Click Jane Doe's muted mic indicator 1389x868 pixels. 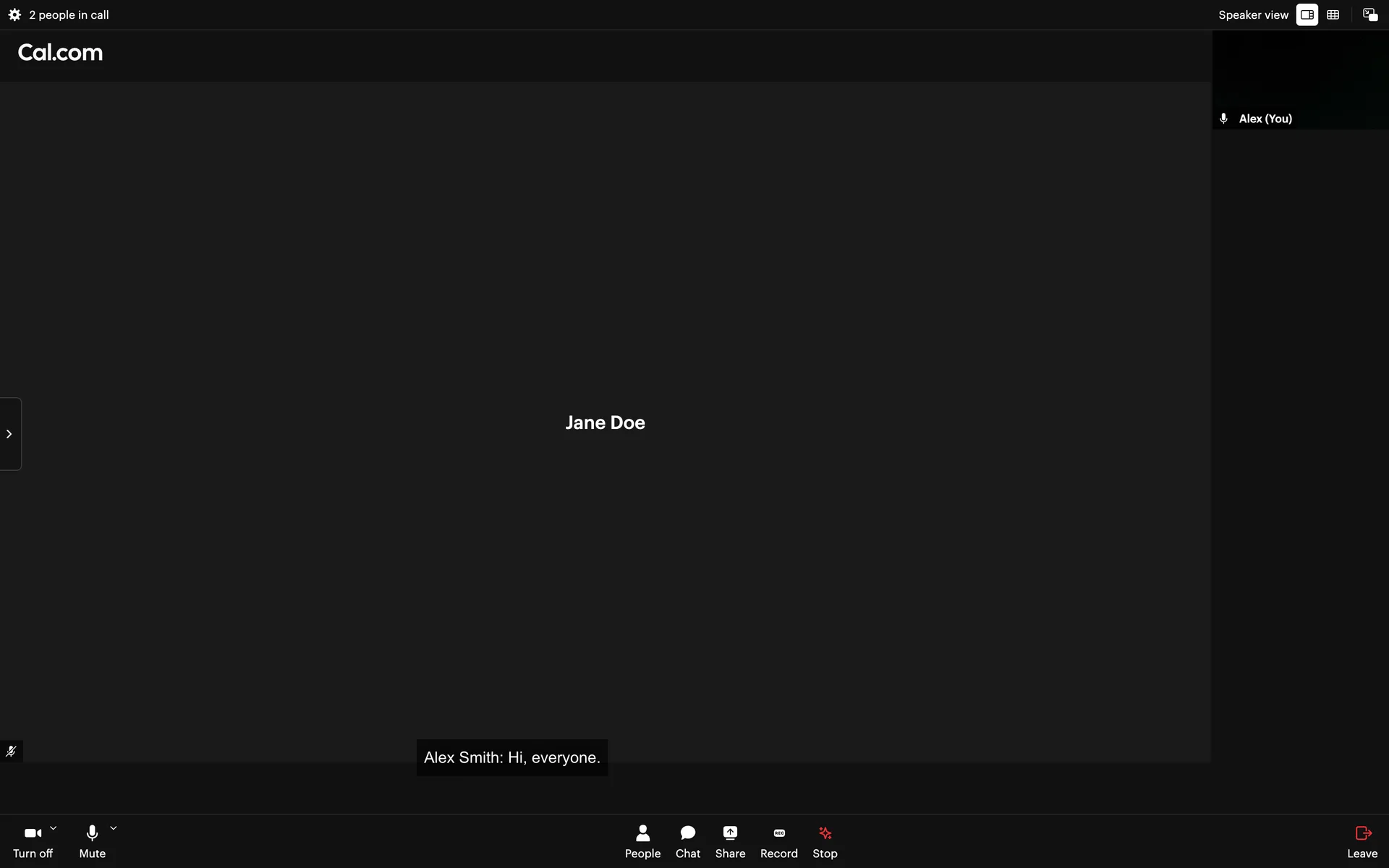(x=11, y=751)
